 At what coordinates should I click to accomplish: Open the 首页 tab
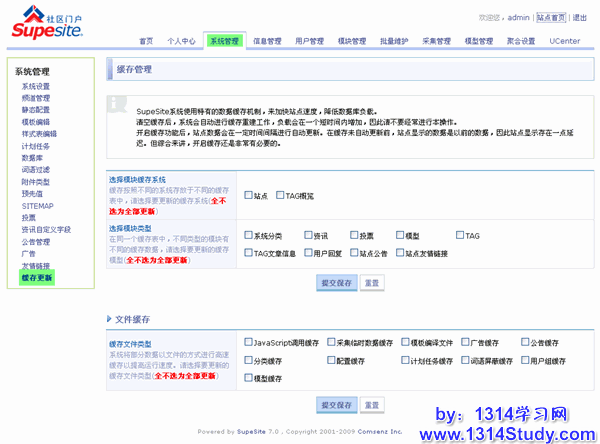pos(146,41)
